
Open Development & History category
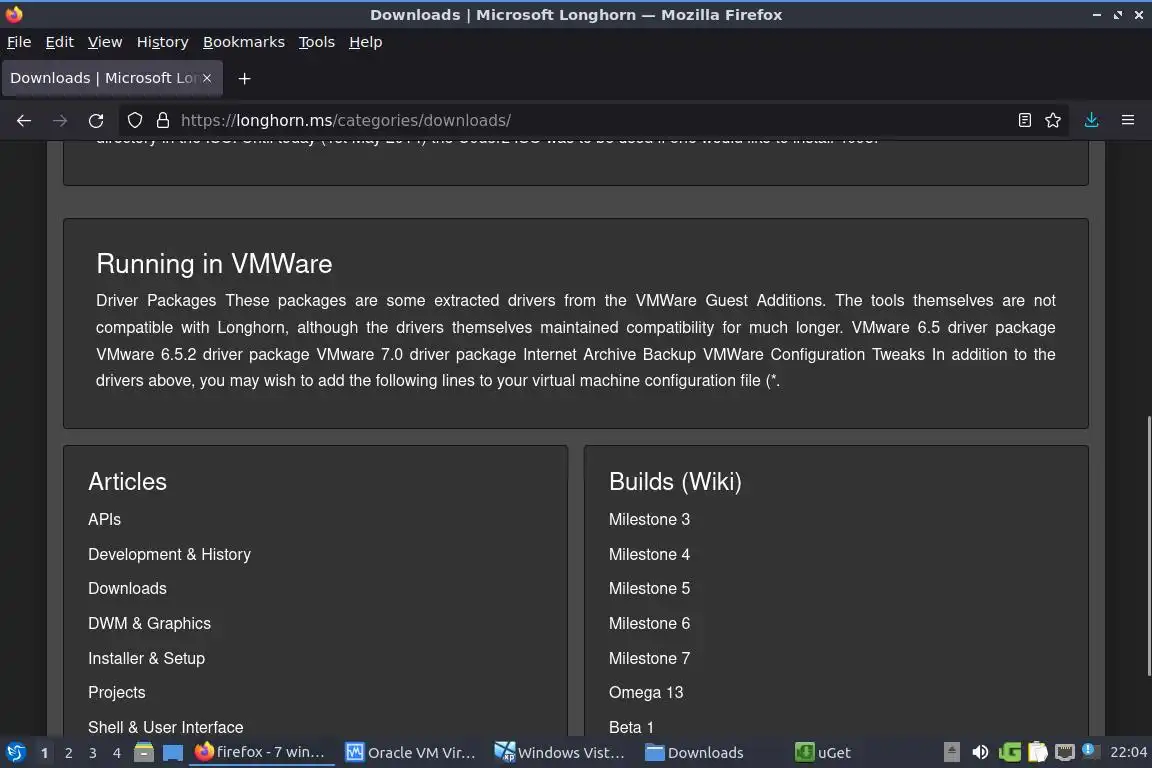pyautogui.click(x=169, y=555)
